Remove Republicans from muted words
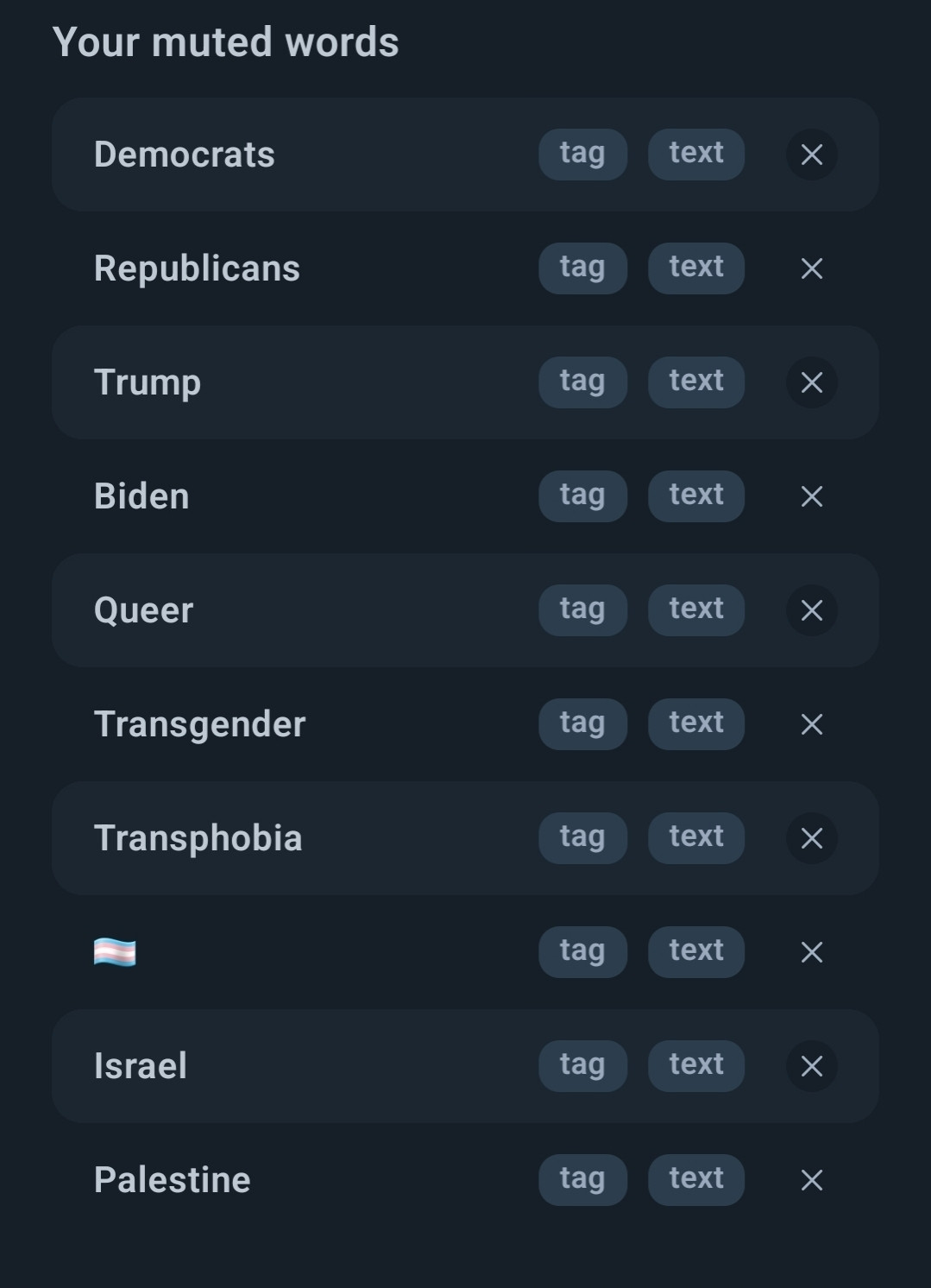 pyautogui.click(x=811, y=268)
